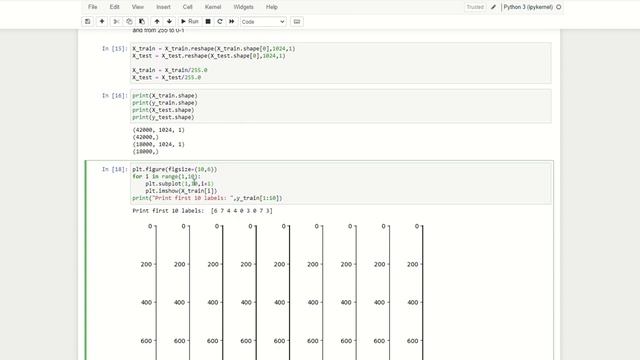Click into the X_train reshape code line
This screenshot has width=640, height=360.
point(213,49)
